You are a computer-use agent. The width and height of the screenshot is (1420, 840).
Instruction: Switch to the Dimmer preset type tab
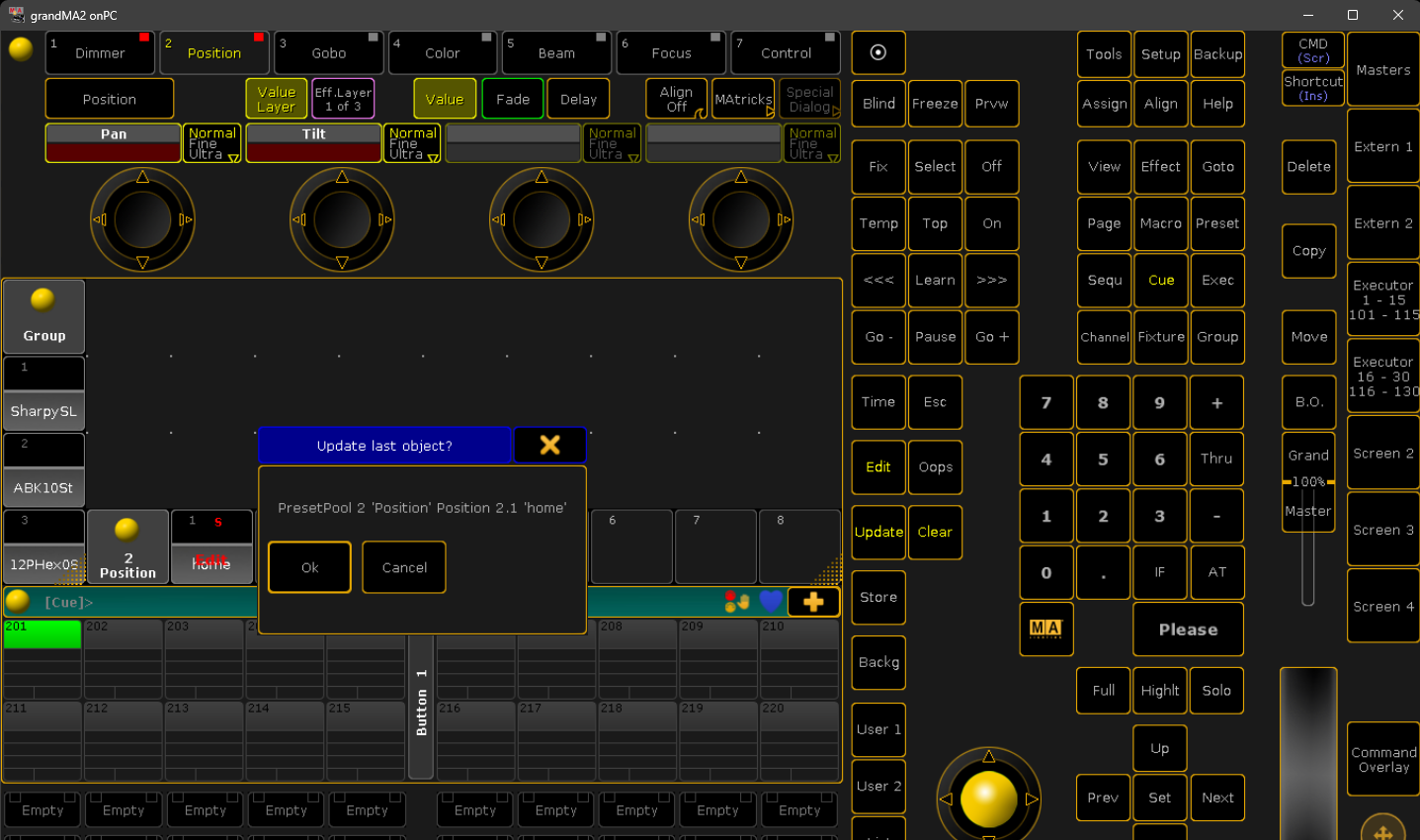click(101, 52)
